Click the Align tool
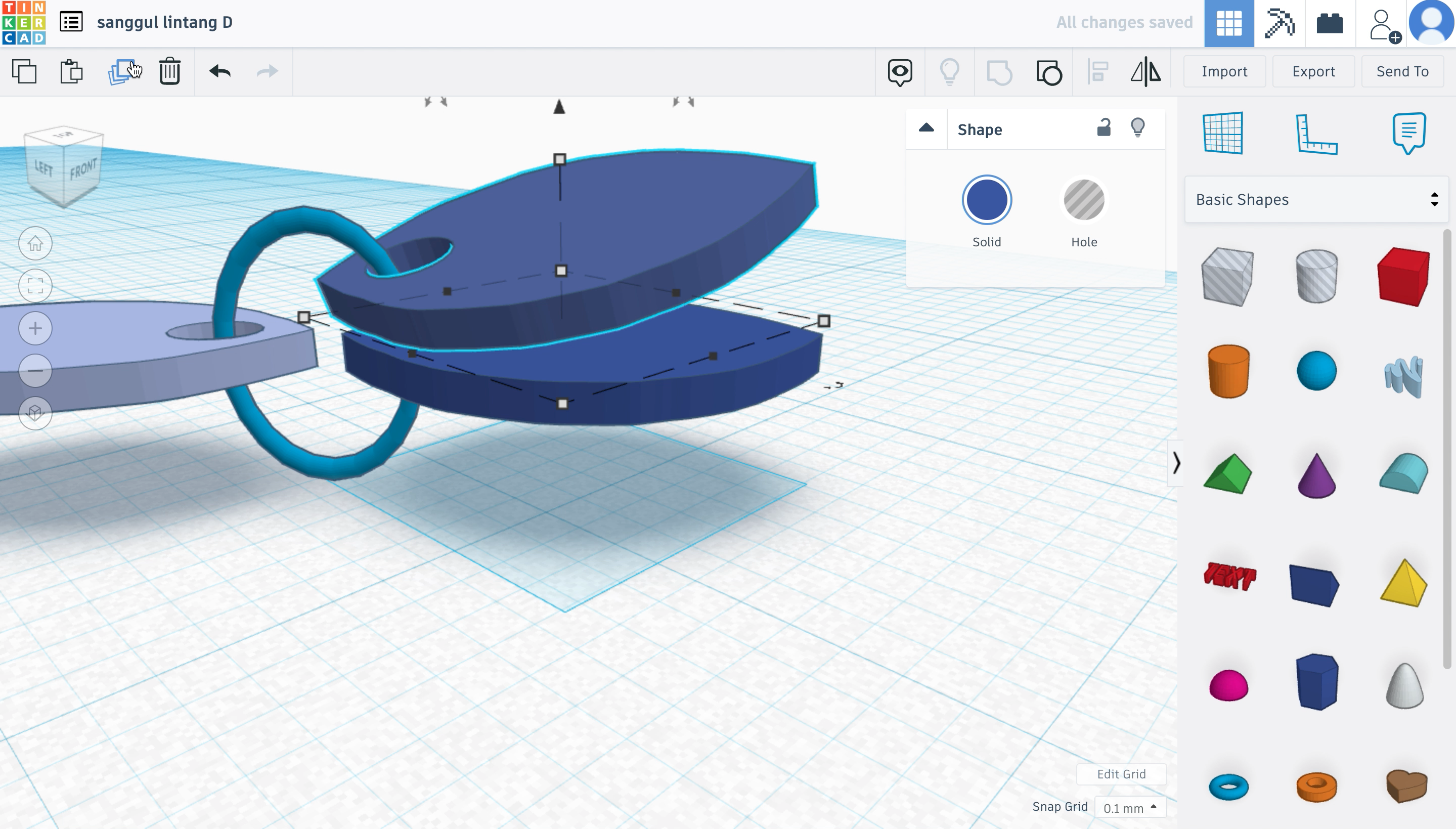 click(1098, 72)
